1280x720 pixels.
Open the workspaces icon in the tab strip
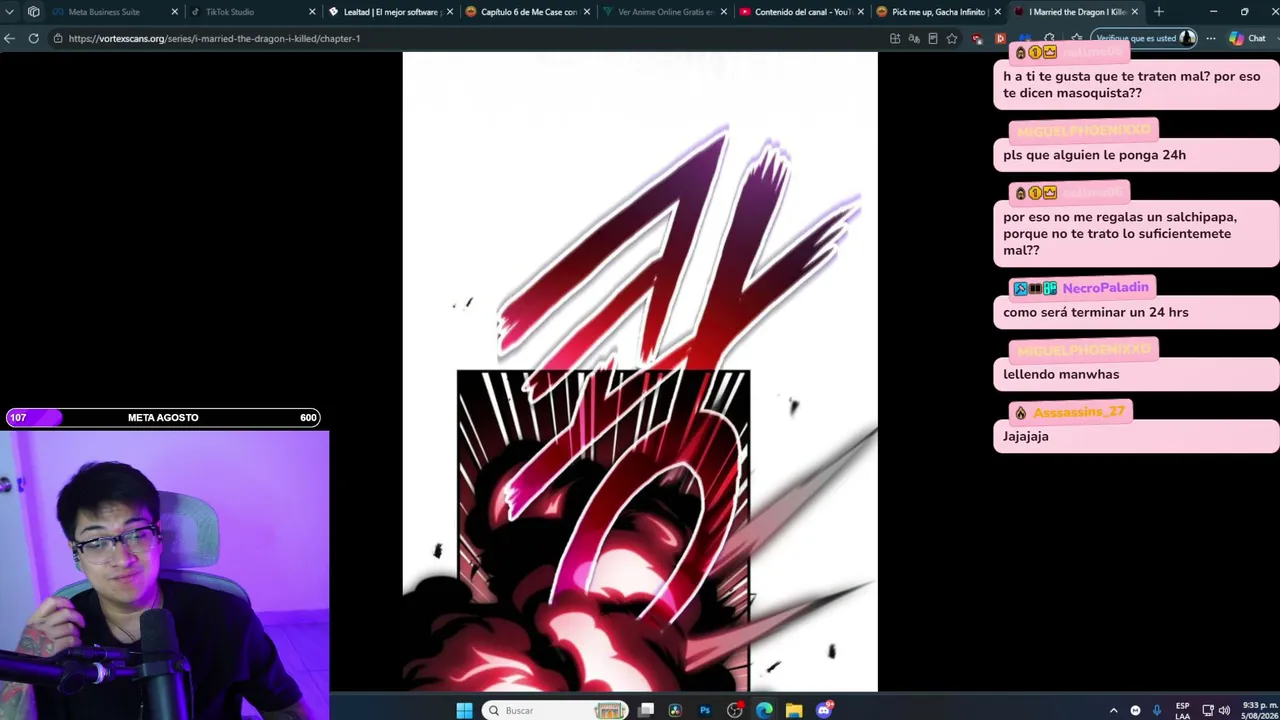33,12
